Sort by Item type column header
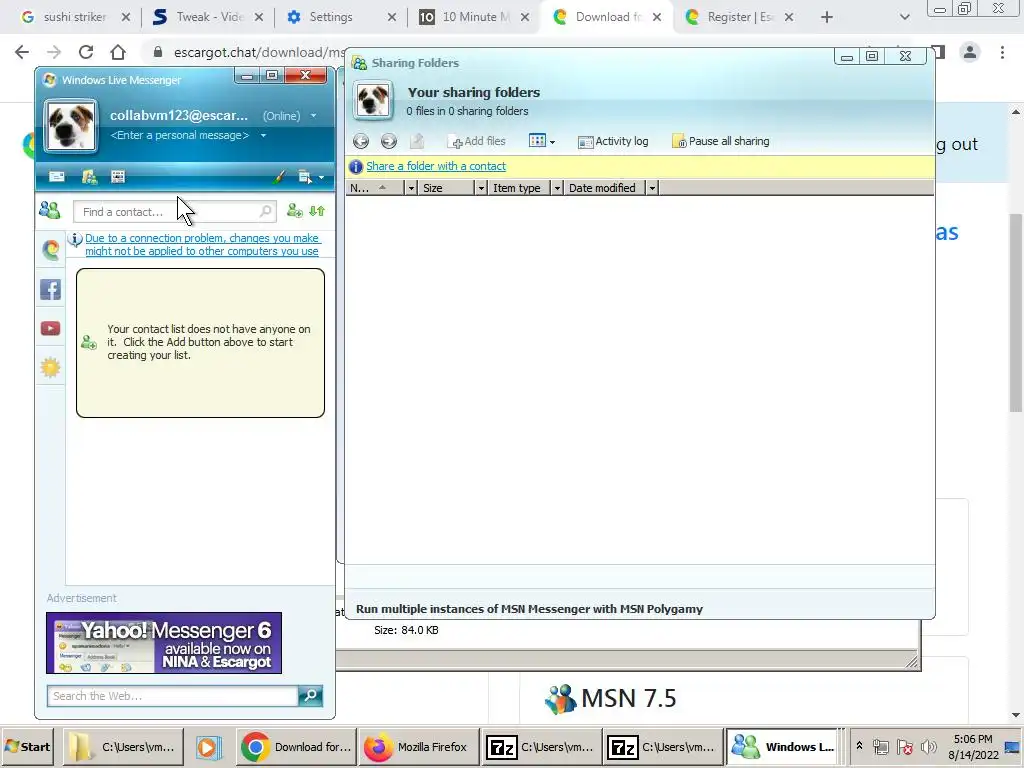The height and width of the screenshot is (768, 1024). [520, 188]
